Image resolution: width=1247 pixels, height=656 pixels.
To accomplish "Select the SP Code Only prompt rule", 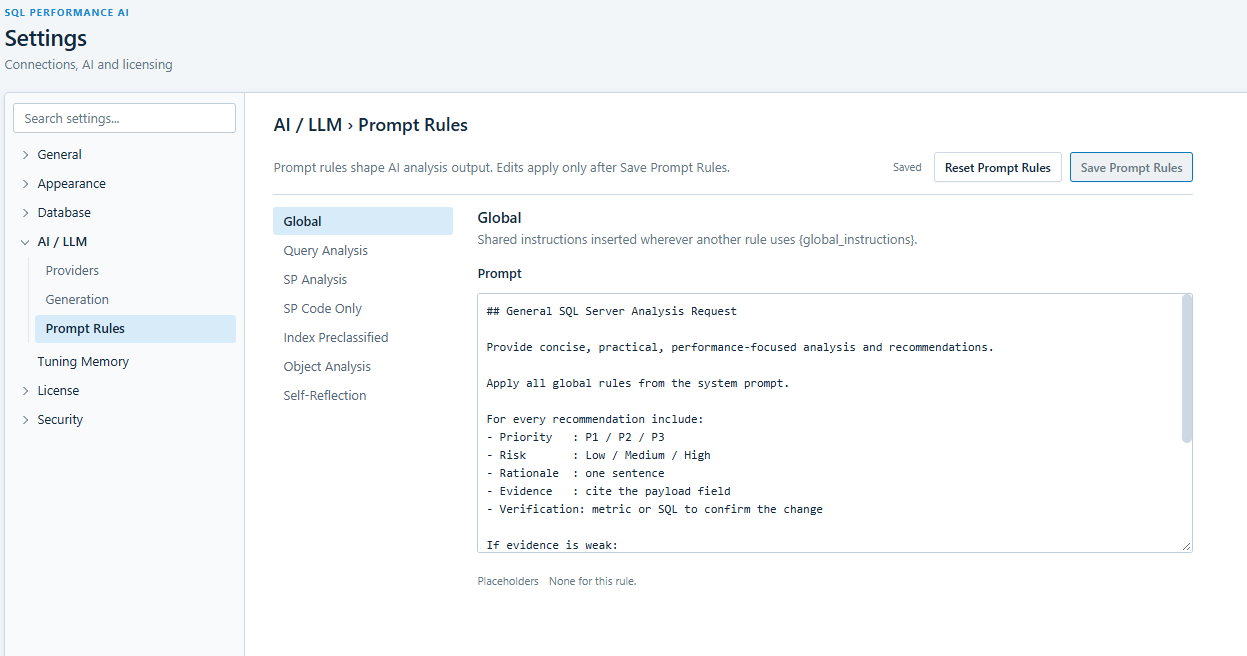I will point(363,308).
